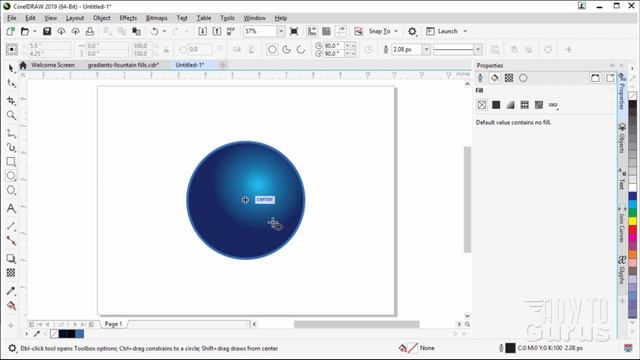Image resolution: width=640 pixels, height=360 pixels.
Task: Open the Object menu
Action: click(x=102, y=18)
